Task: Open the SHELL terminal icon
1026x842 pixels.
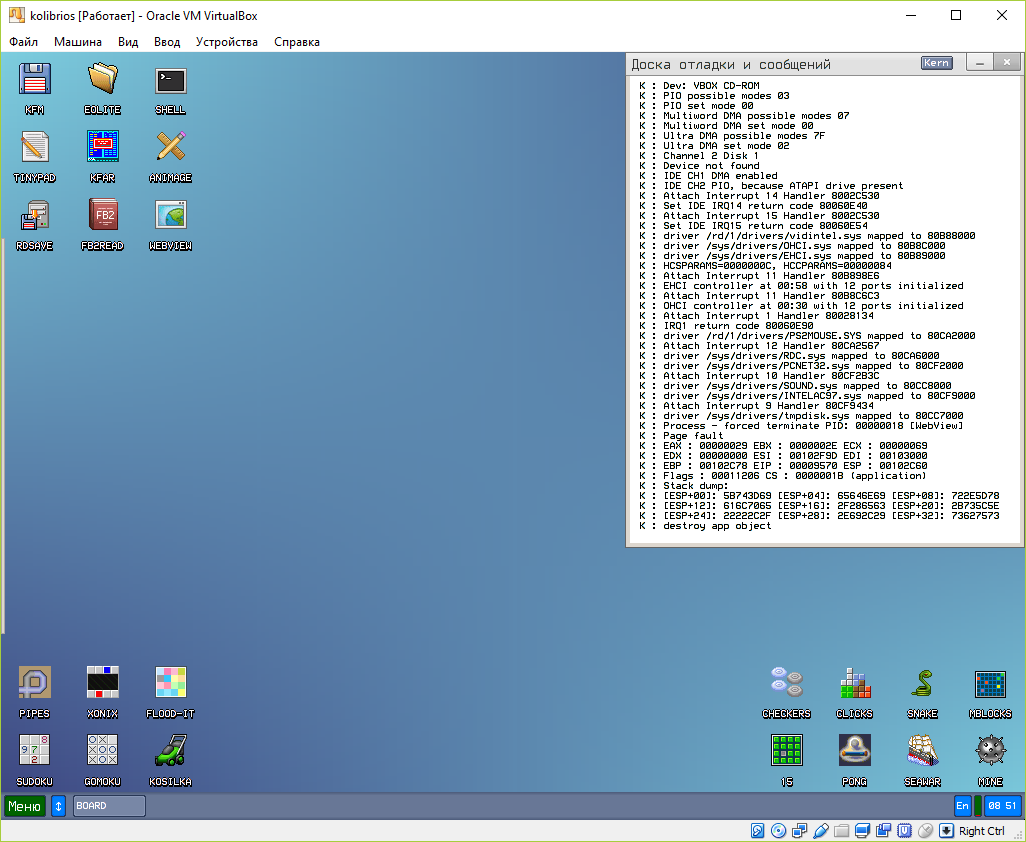Action: point(170,80)
